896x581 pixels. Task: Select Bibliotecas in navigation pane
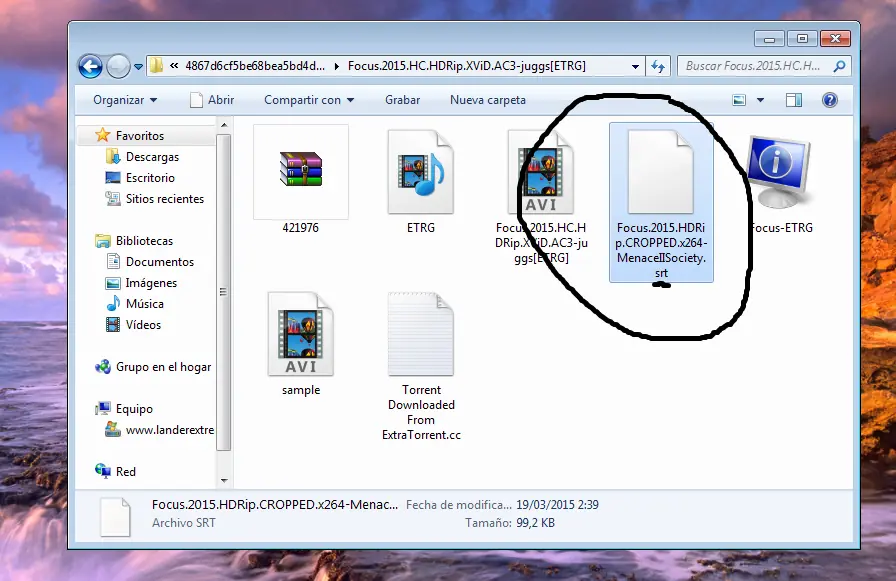(x=144, y=241)
